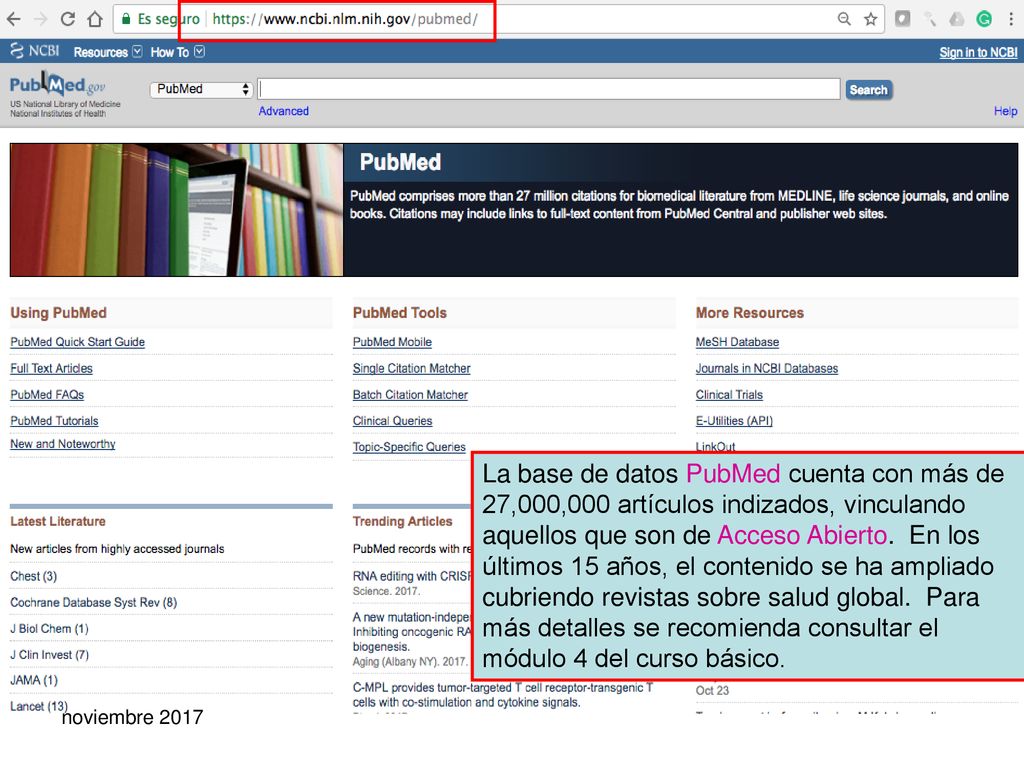Screen dimensions: 1024x768
Task: Click the zoom magnifier icon in address bar
Action: [844, 19]
